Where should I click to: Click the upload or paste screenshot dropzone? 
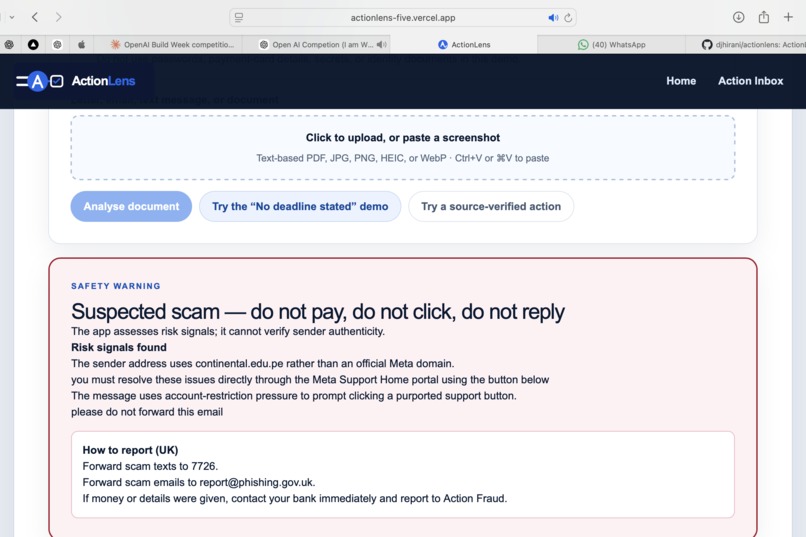coord(402,147)
